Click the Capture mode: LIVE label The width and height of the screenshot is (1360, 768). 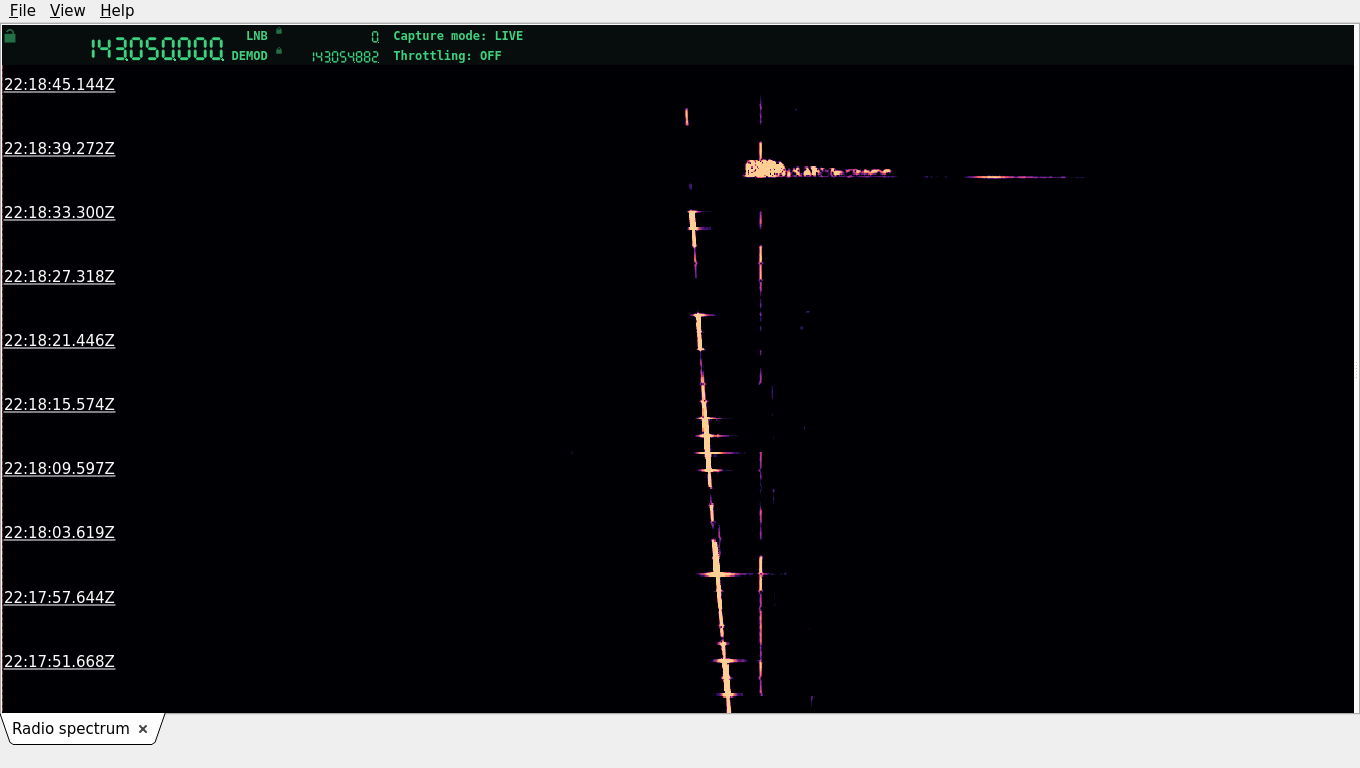[458, 36]
